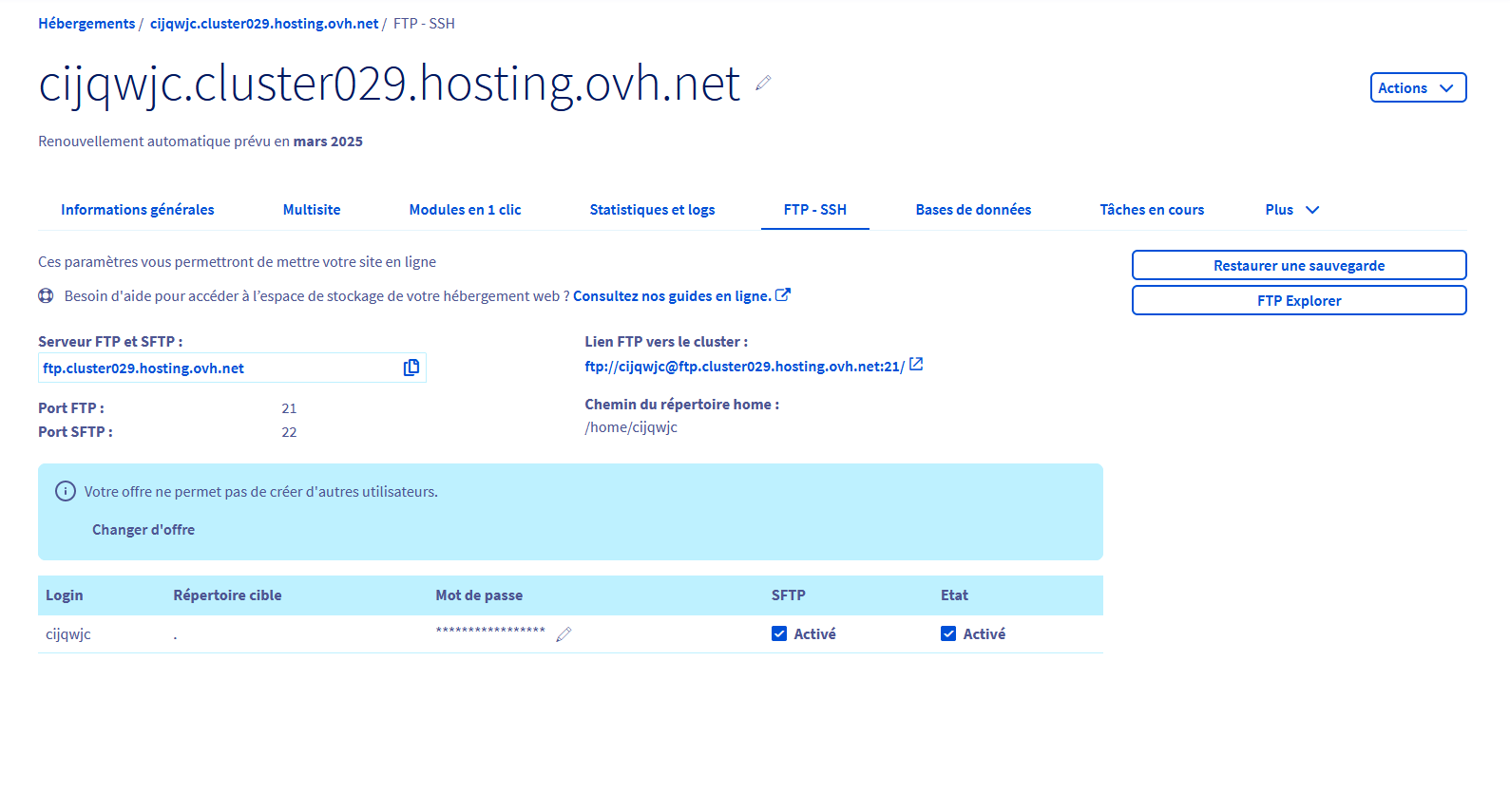Image resolution: width=1510 pixels, height=812 pixels.
Task: Open the Actions dropdown
Action: pos(1417,87)
